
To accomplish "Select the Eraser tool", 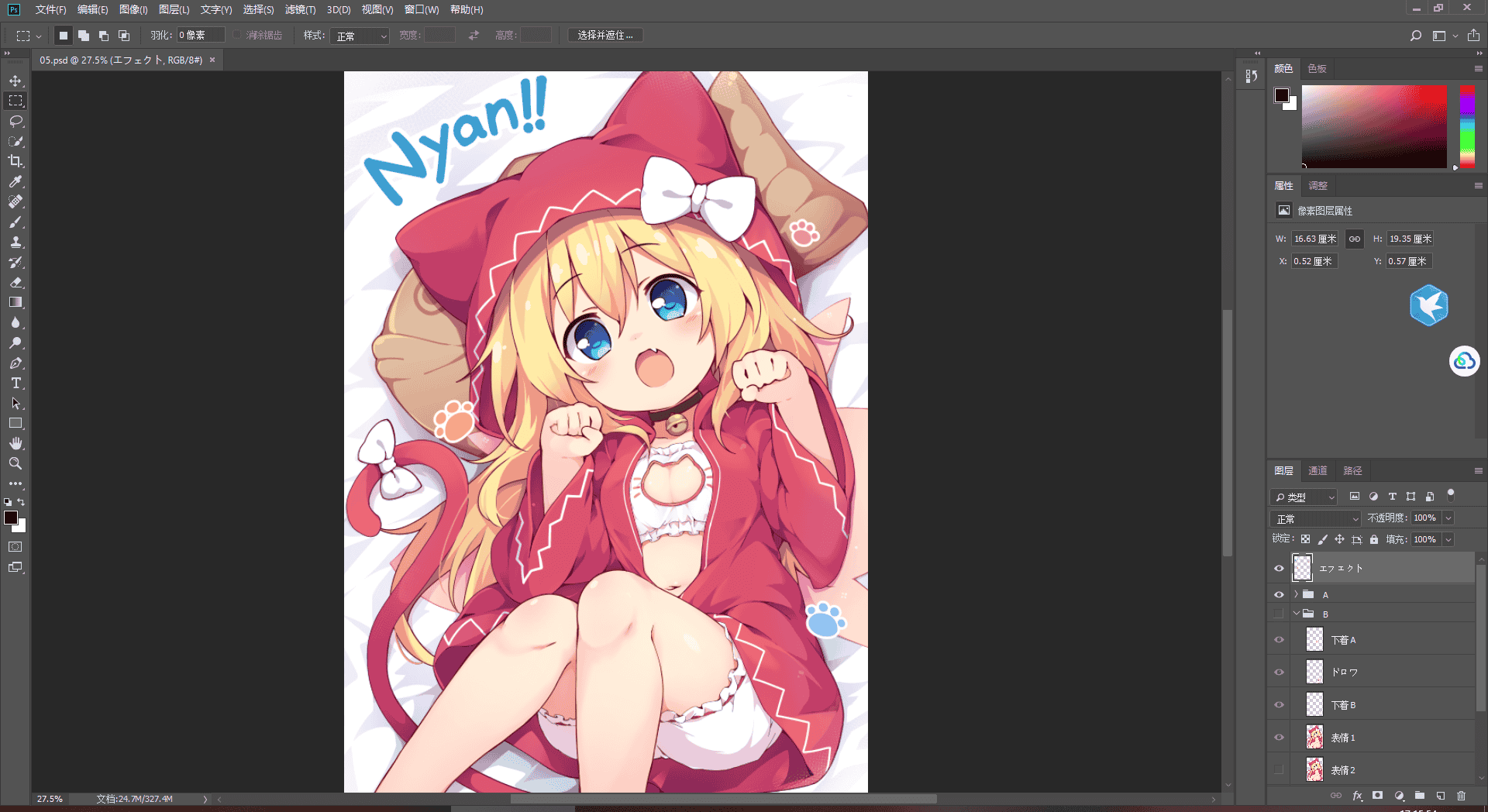I will tap(15, 282).
